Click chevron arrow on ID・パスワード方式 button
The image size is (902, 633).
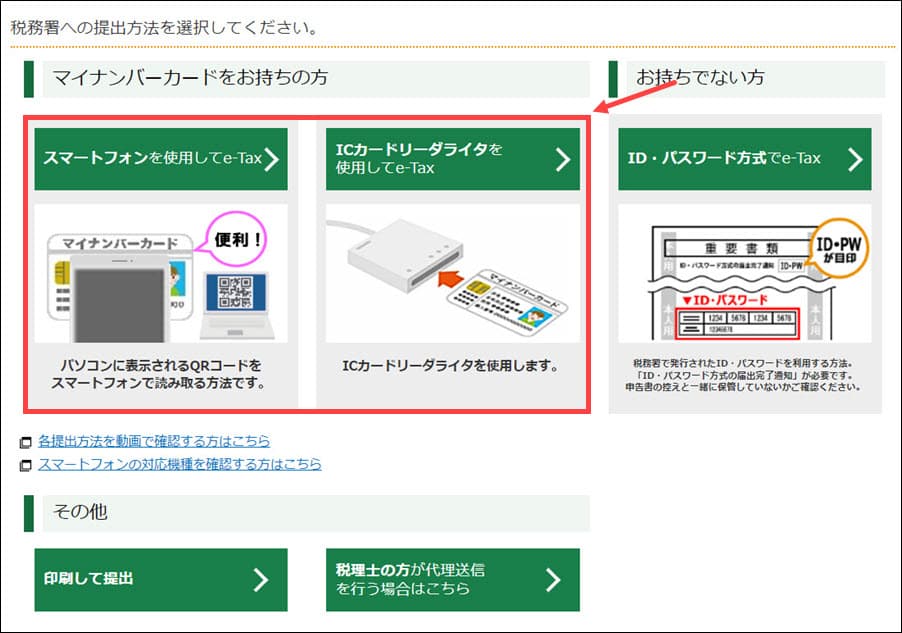coord(855,159)
